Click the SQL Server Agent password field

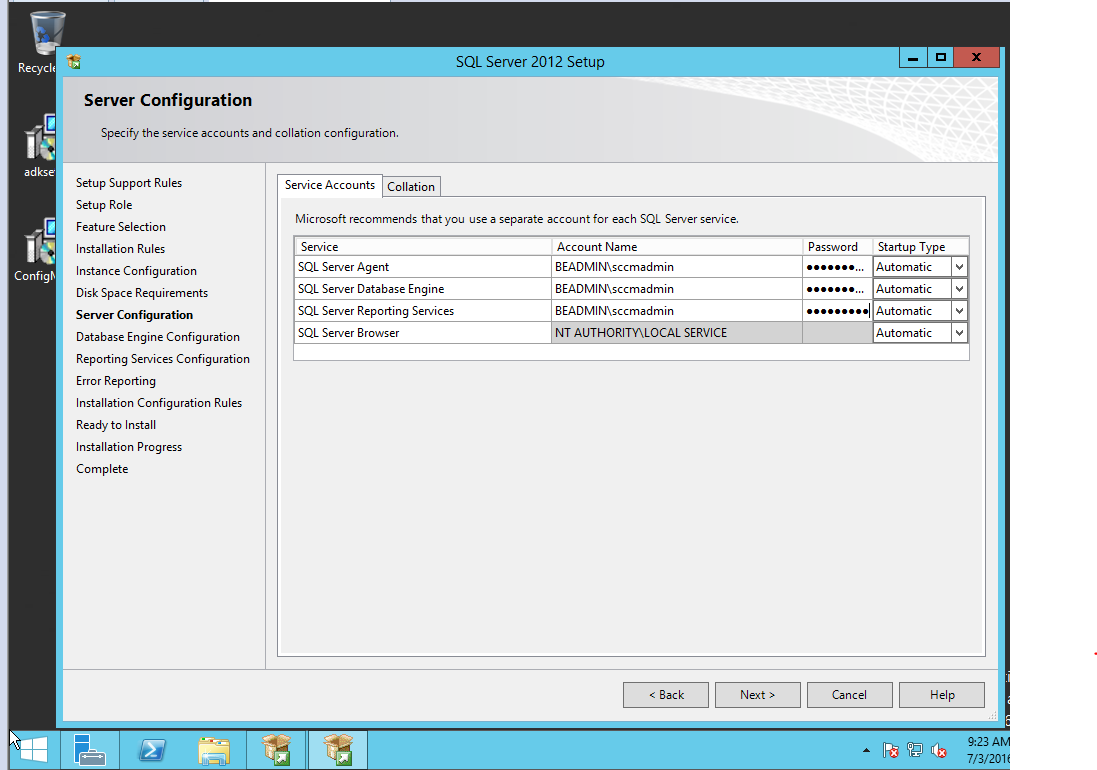[837, 267]
